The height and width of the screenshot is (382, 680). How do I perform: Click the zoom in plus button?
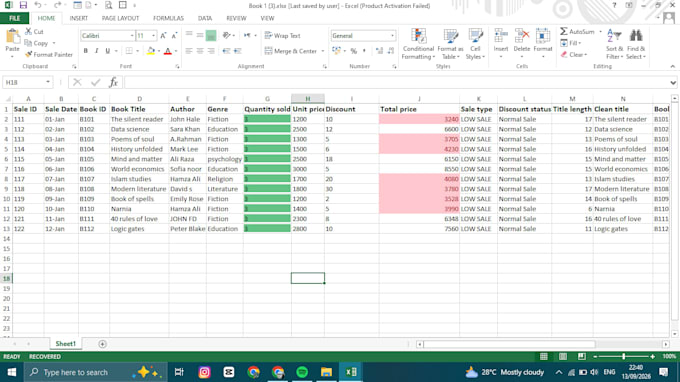point(652,356)
